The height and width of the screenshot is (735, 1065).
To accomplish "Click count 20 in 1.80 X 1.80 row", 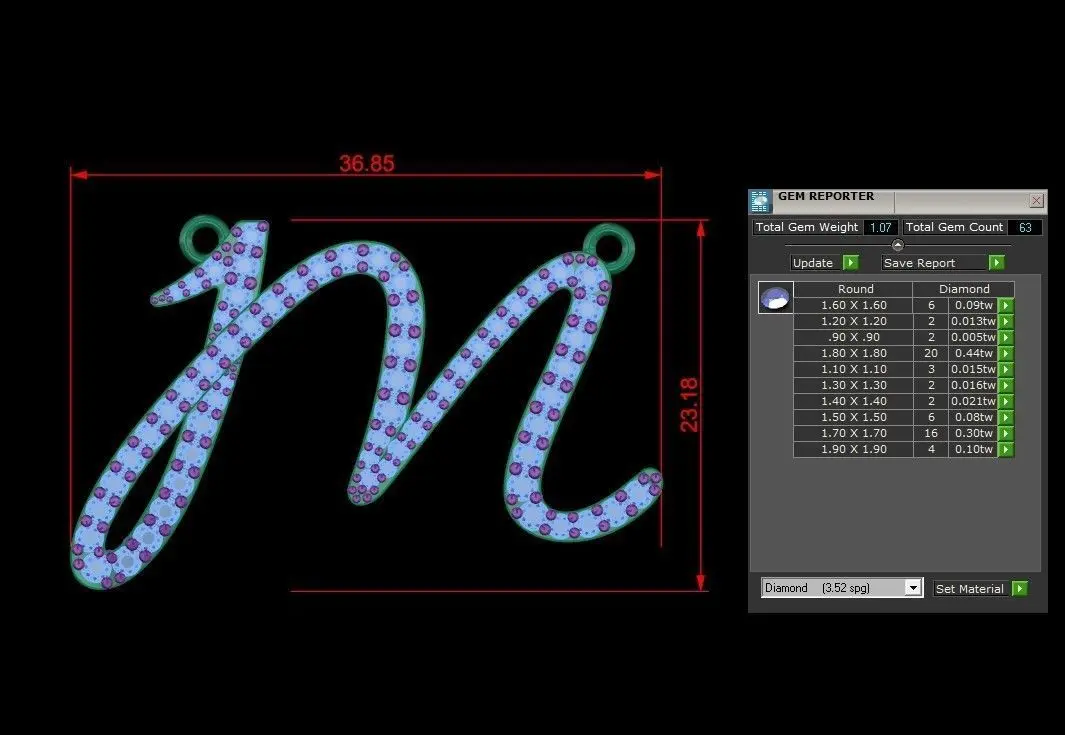I will [x=931, y=353].
